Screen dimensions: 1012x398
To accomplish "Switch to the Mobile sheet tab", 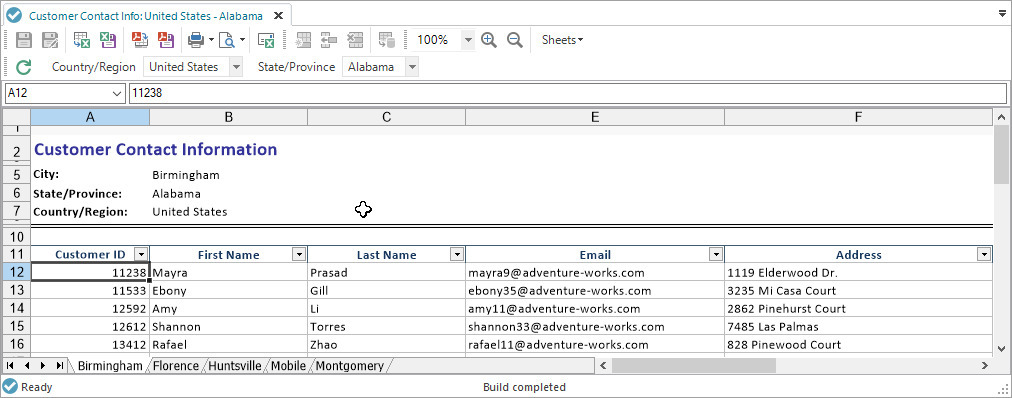I will pos(288,366).
